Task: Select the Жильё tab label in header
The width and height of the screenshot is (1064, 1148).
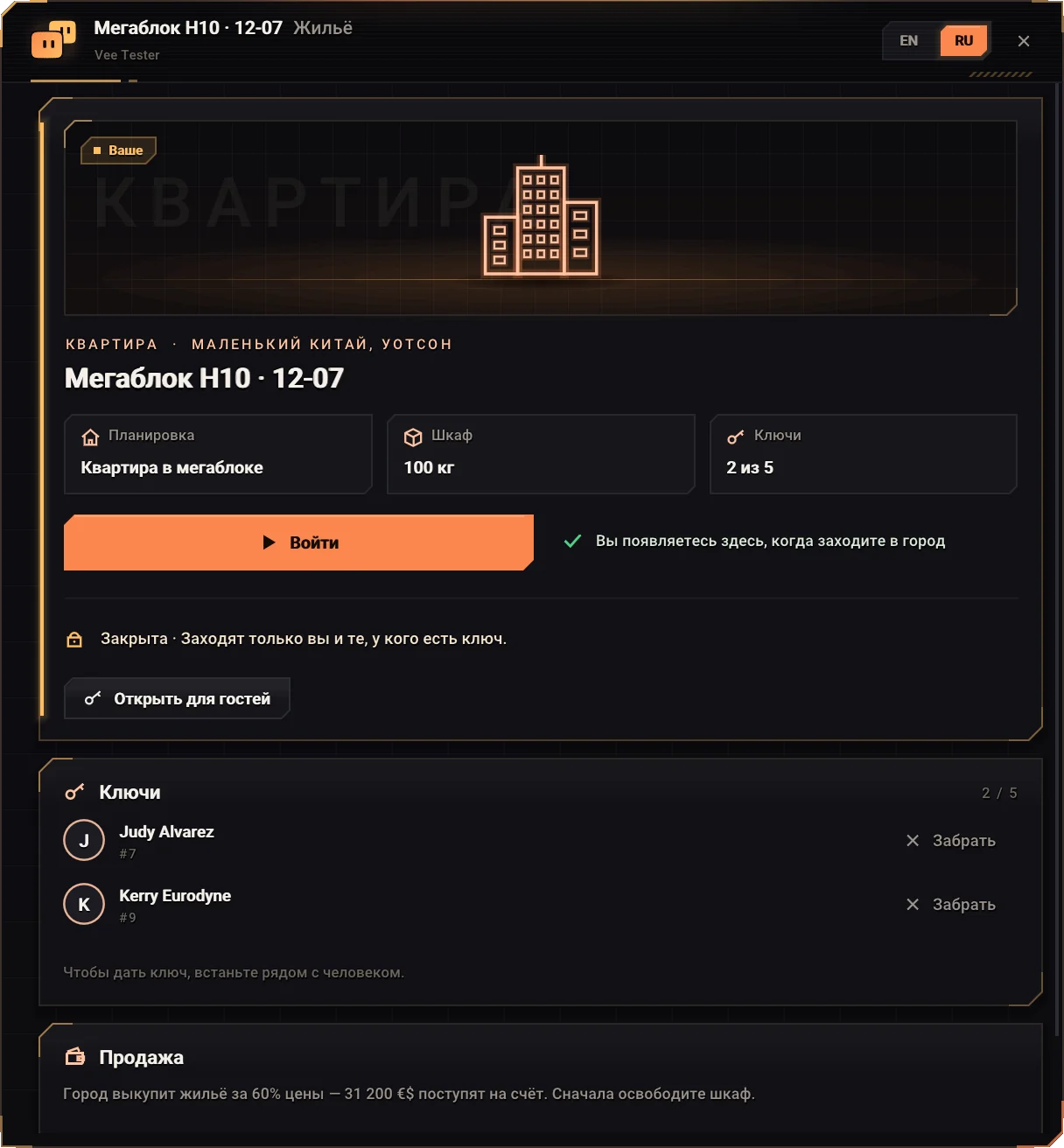Action: [x=323, y=28]
